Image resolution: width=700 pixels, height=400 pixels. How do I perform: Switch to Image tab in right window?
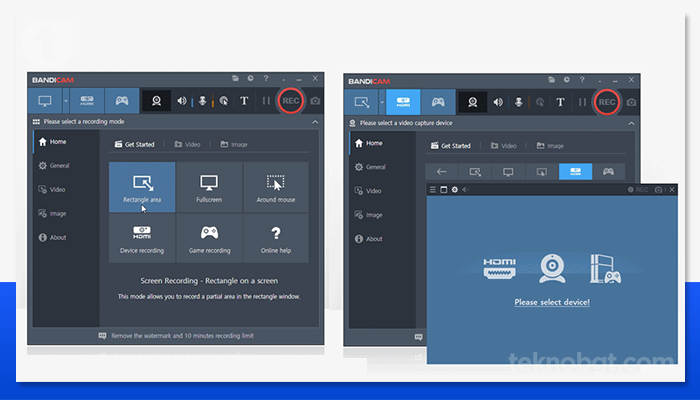550,146
